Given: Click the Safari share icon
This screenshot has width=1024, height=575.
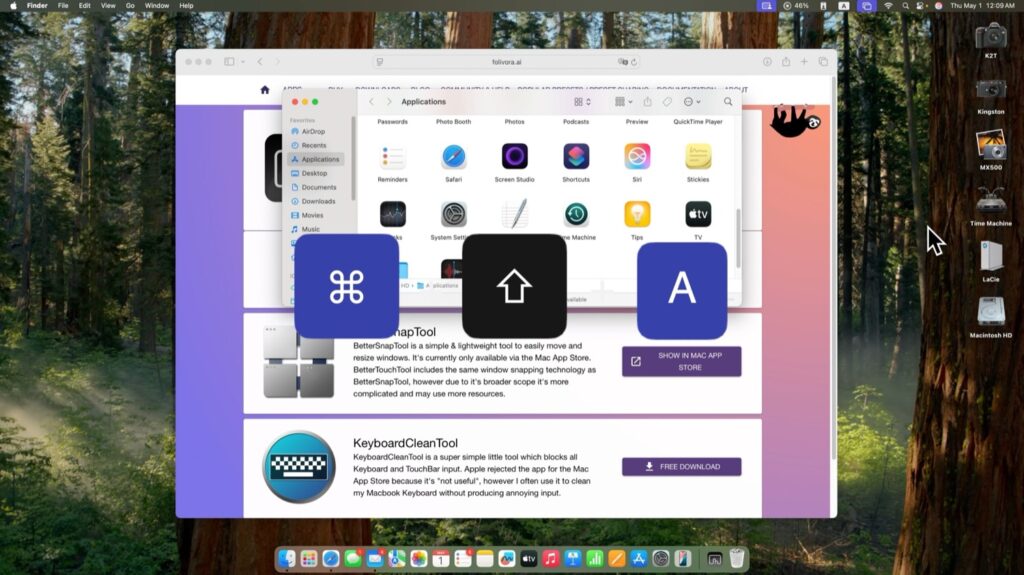Looking at the screenshot, I should point(786,61).
